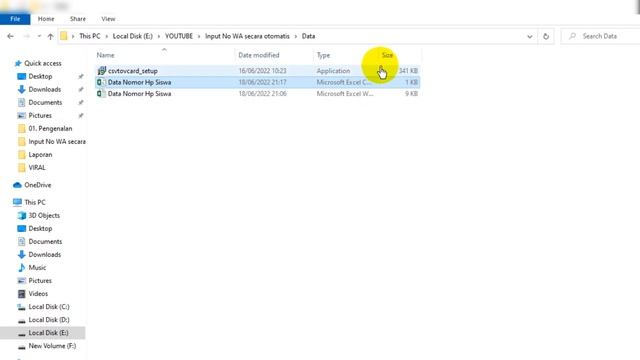The width and height of the screenshot is (640, 360).
Task: Click the Microsoft Excel W... type cell
Action: pyautogui.click(x=344, y=93)
